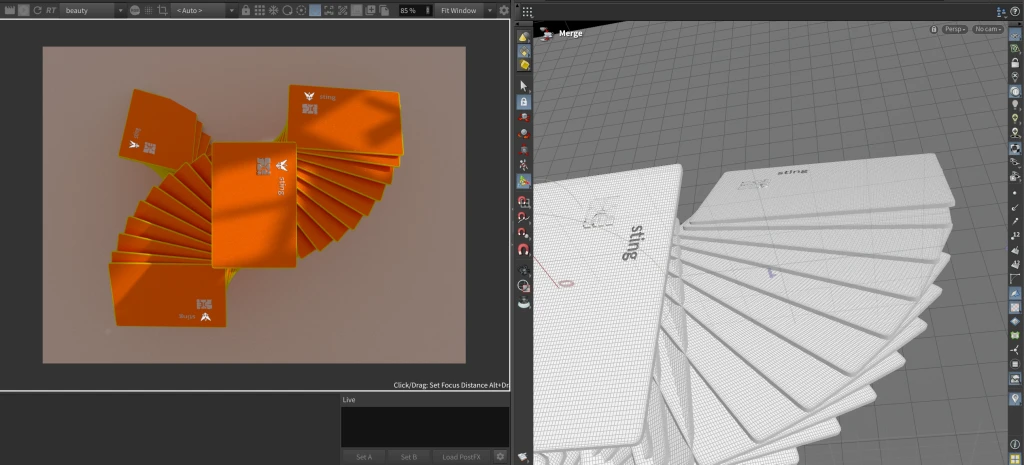Click the Load PostFX button
Image resolution: width=1024 pixels, height=465 pixels.
(x=461, y=457)
